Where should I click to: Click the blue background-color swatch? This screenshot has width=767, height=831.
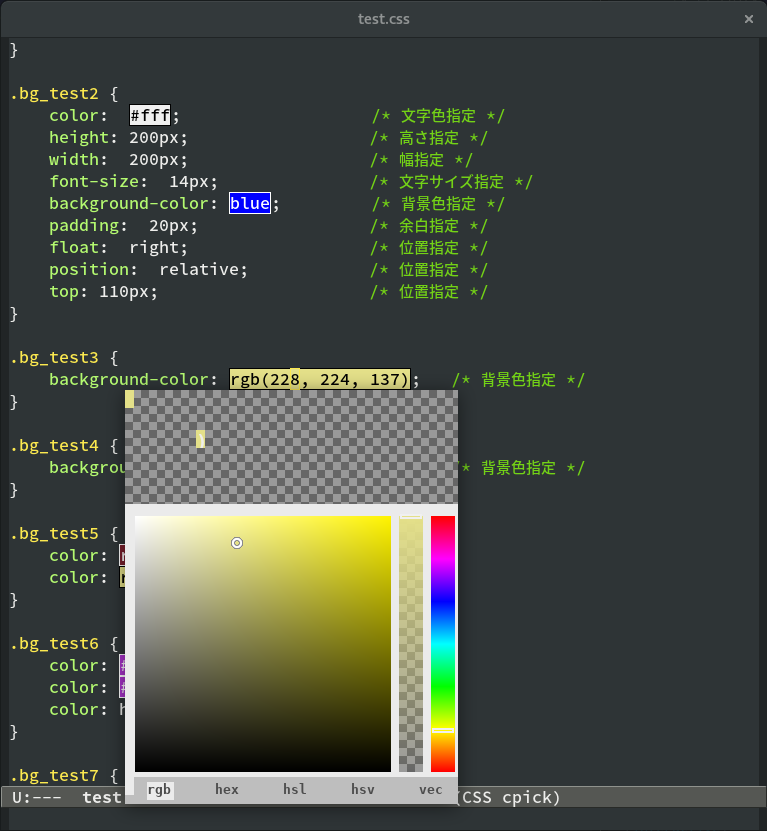click(x=250, y=203)
